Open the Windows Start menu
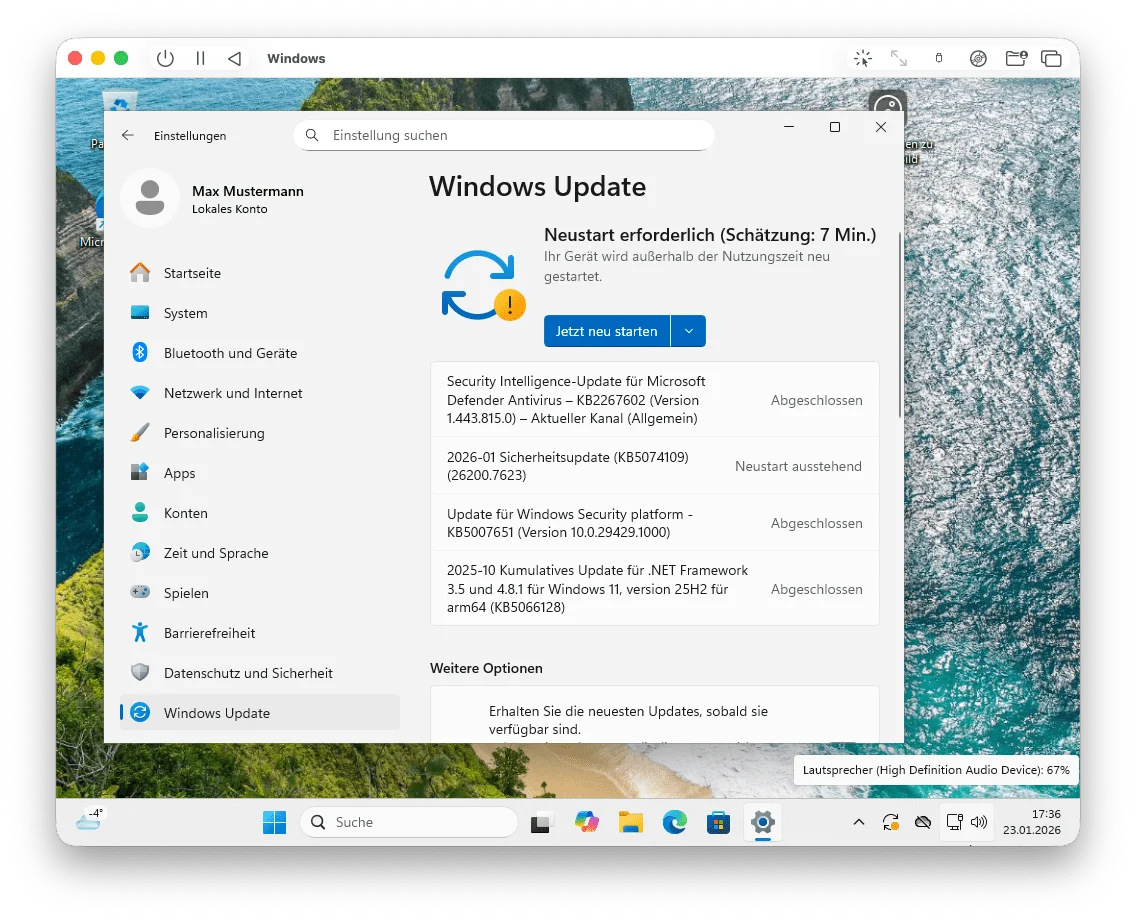 275,822
